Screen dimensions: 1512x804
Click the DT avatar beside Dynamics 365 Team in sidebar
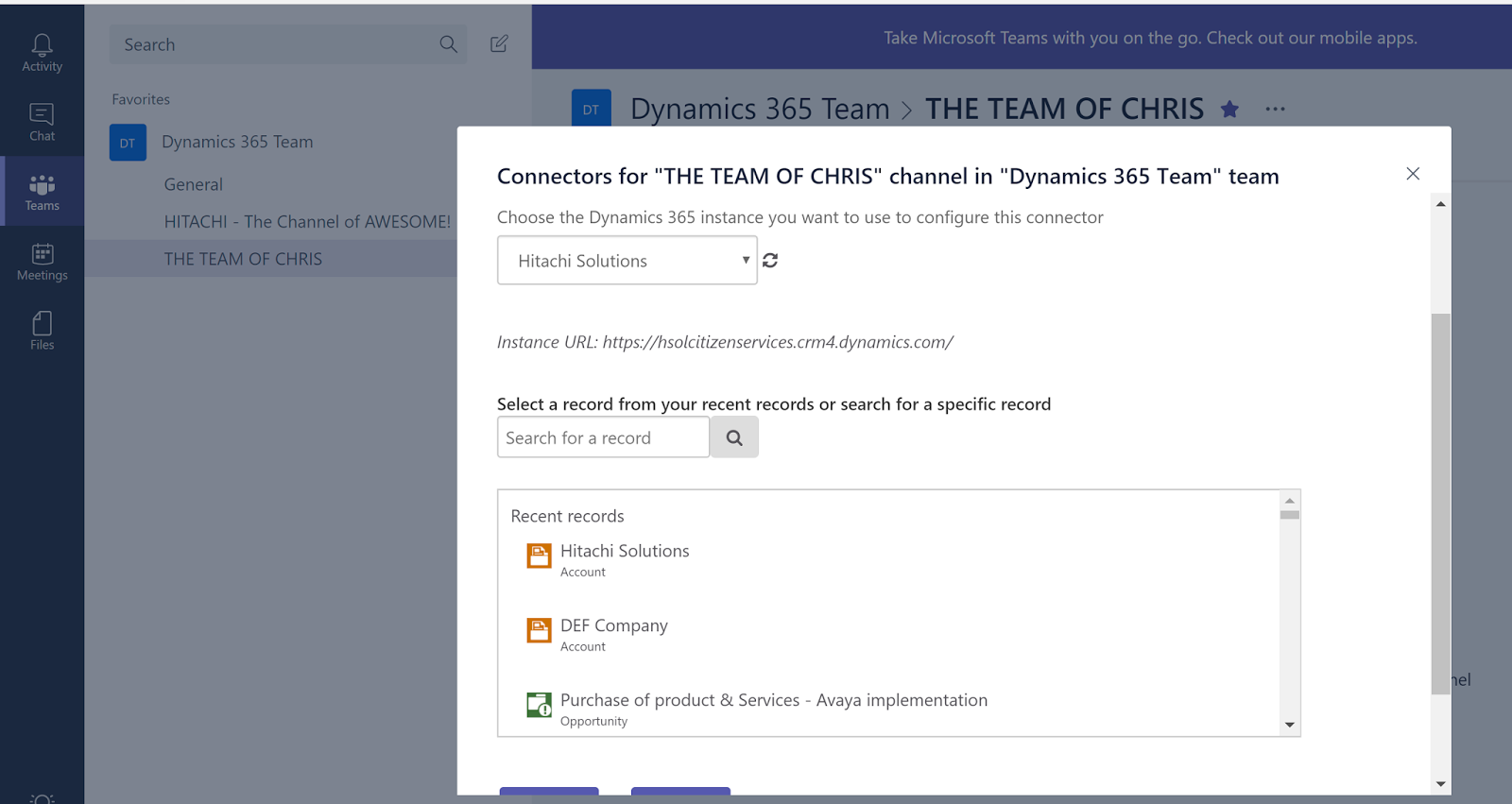click(x=128, y=143)
